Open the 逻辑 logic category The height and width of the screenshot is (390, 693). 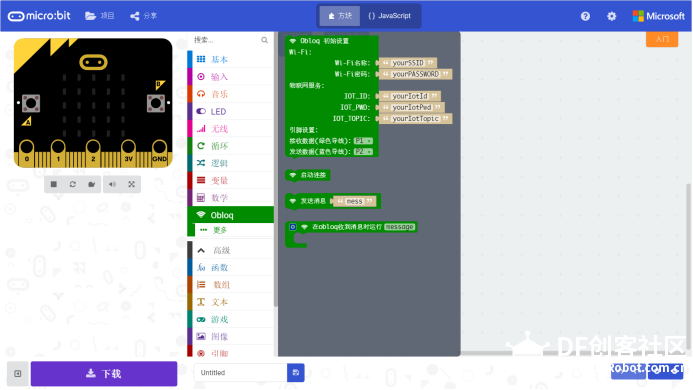(231, 163)
